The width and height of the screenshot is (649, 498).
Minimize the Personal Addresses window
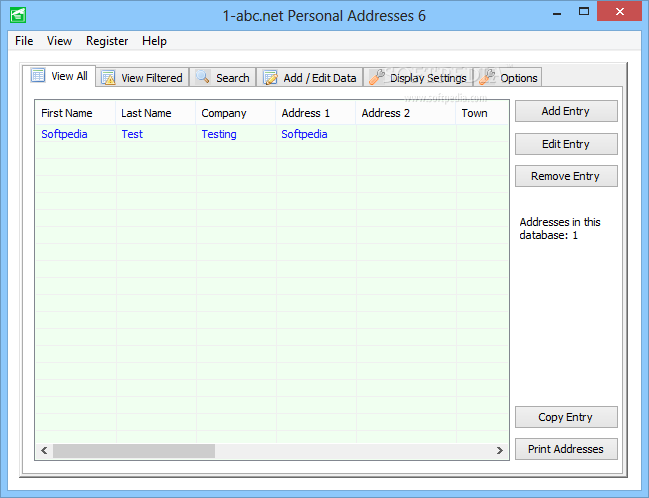point(557,12)
